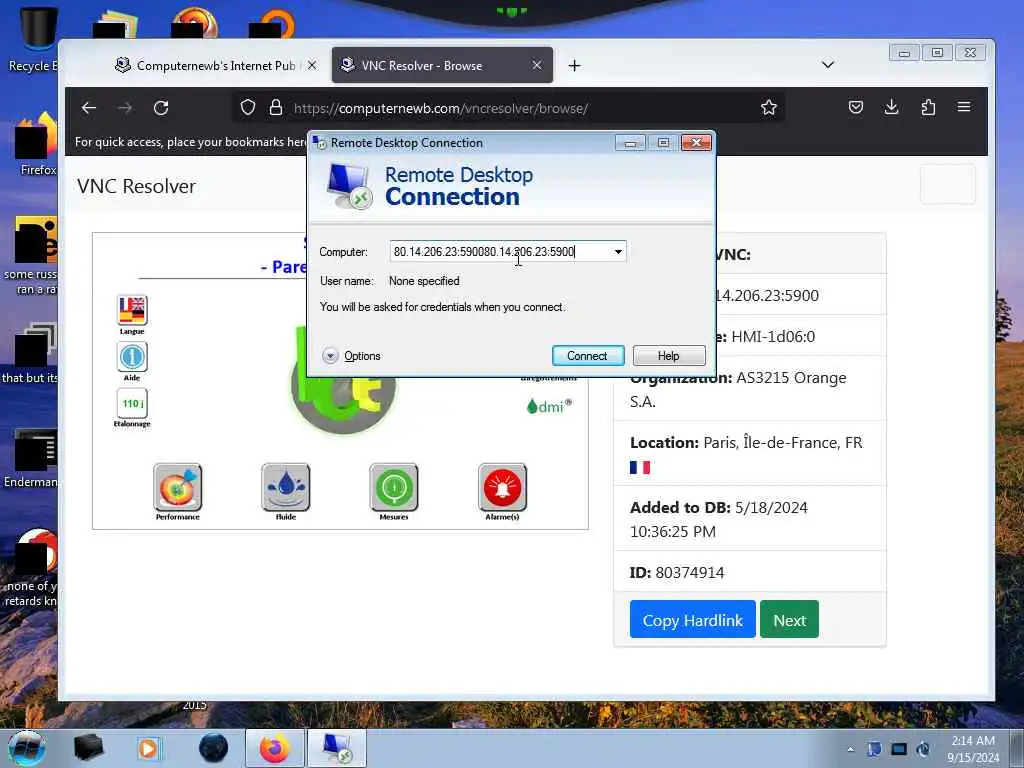Open the Firefox hamburger menu
Image resolution: width=1024 pixels, height=768 pixels.
coord(964,107)
